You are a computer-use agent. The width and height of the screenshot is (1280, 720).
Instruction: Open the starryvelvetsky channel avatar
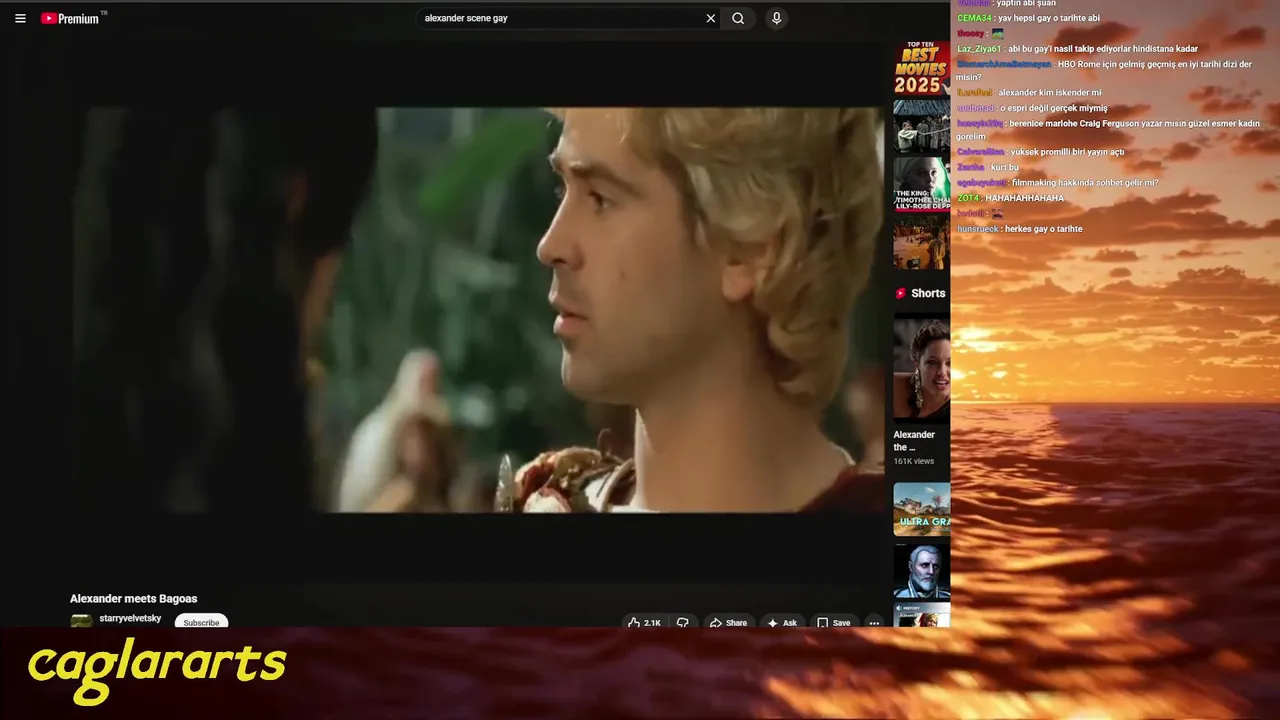[81, 621]
